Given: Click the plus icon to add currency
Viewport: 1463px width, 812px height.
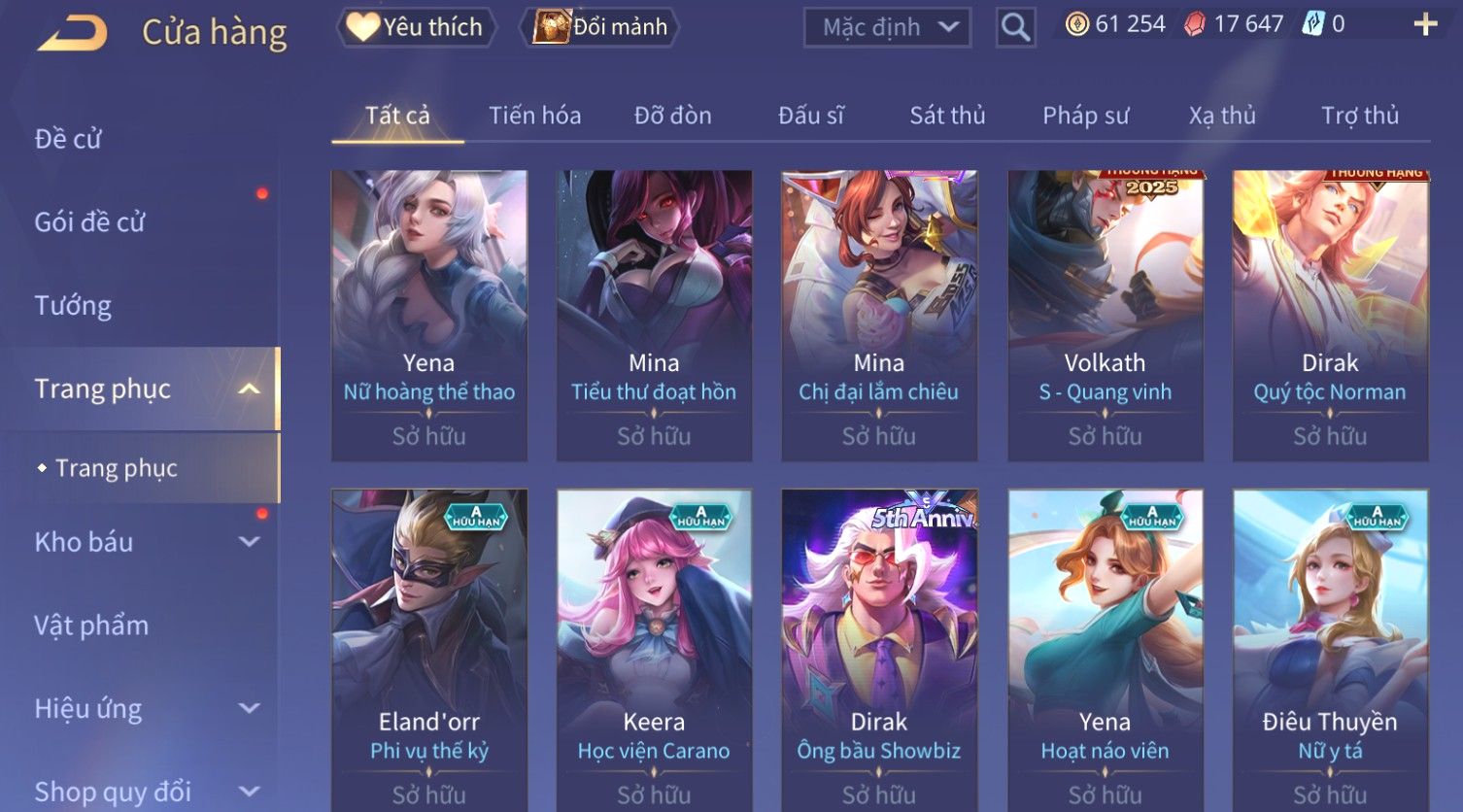Looking at the screenshot, I should [1425, 24].
